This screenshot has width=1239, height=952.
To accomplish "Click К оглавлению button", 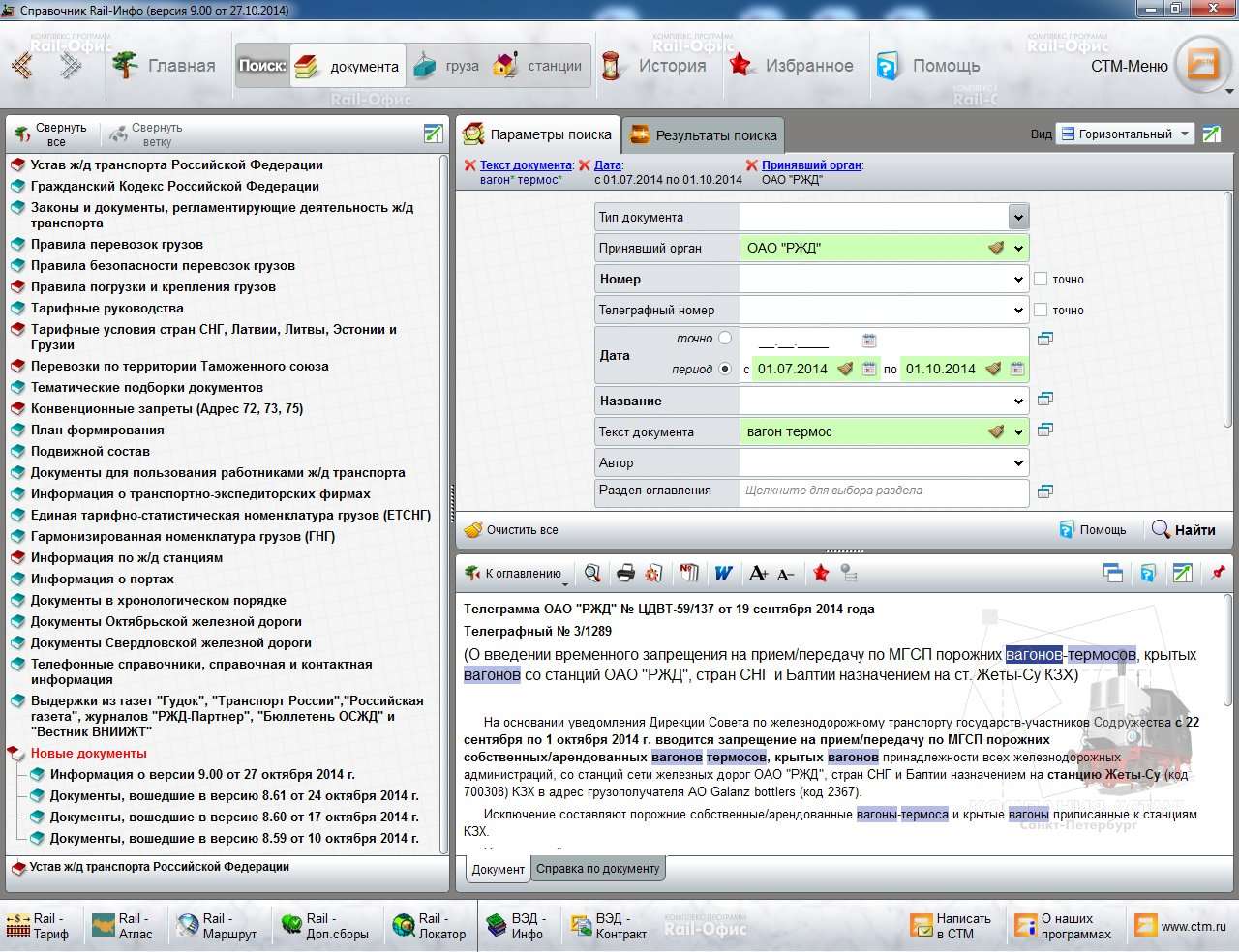I will point(514,573).
